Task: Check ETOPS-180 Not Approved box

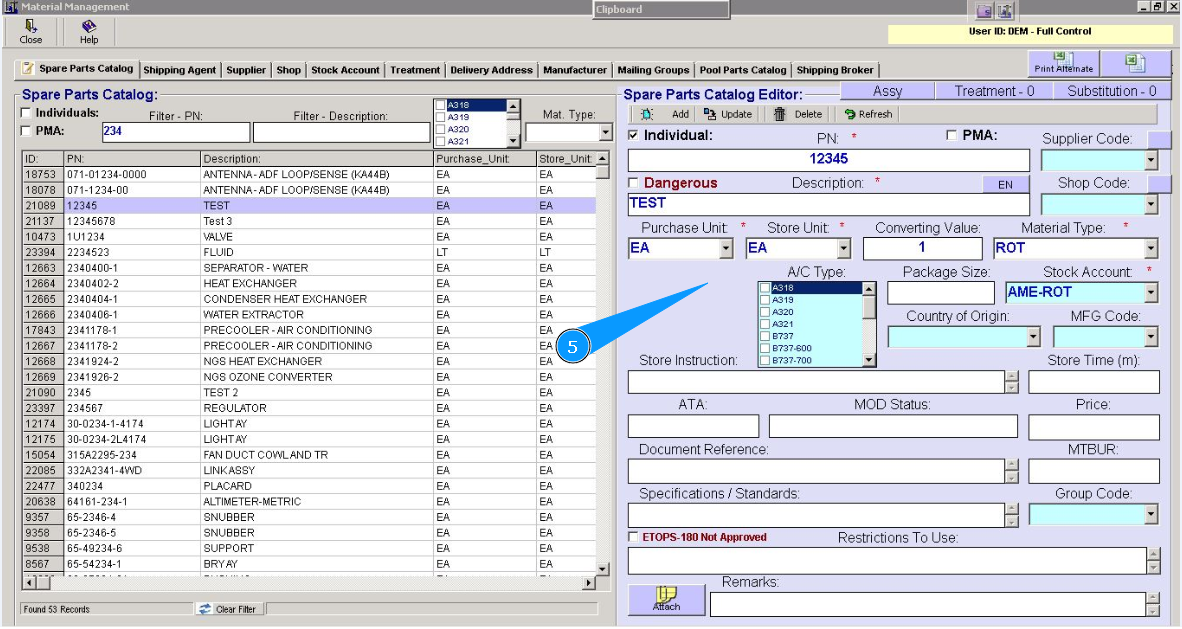Action: (634, 537)
